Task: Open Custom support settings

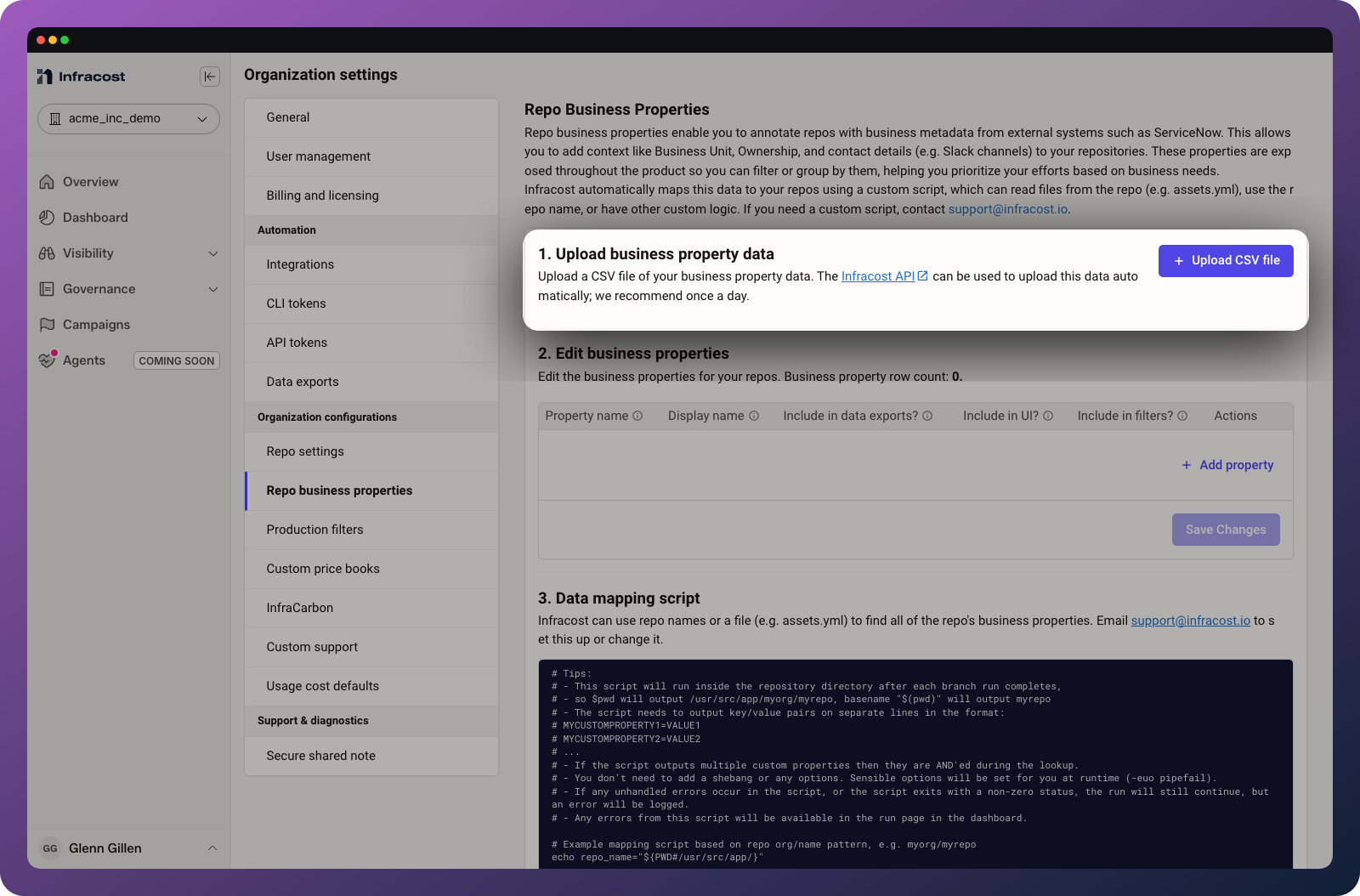Action: pyautogui.click(x=371, y=647)
